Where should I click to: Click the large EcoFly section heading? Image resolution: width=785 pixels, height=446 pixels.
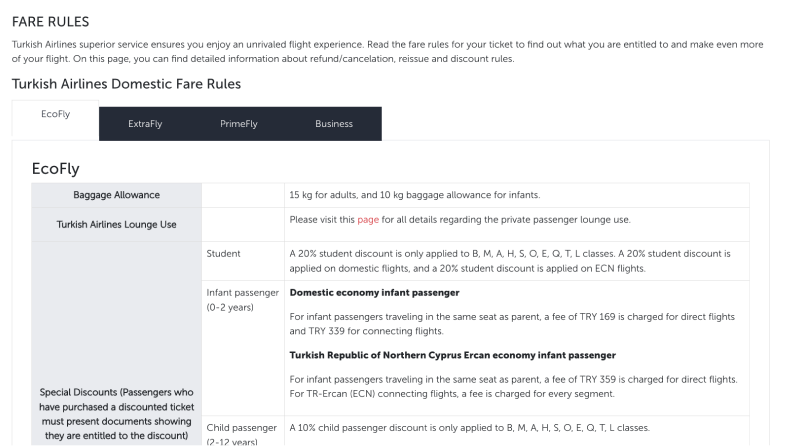coord(55,169)
